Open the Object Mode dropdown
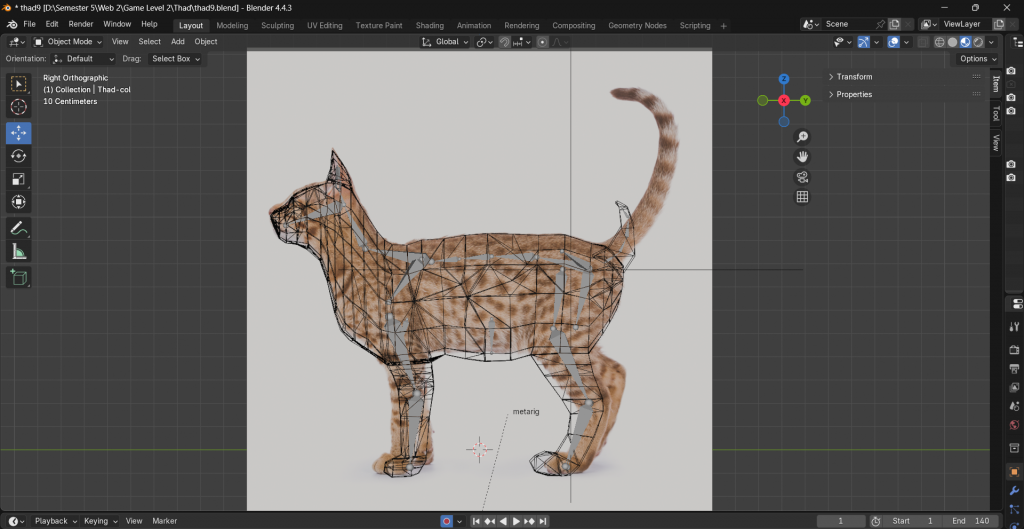Image resolution: width=1024 pixels, height=529 pixels. 68,42
